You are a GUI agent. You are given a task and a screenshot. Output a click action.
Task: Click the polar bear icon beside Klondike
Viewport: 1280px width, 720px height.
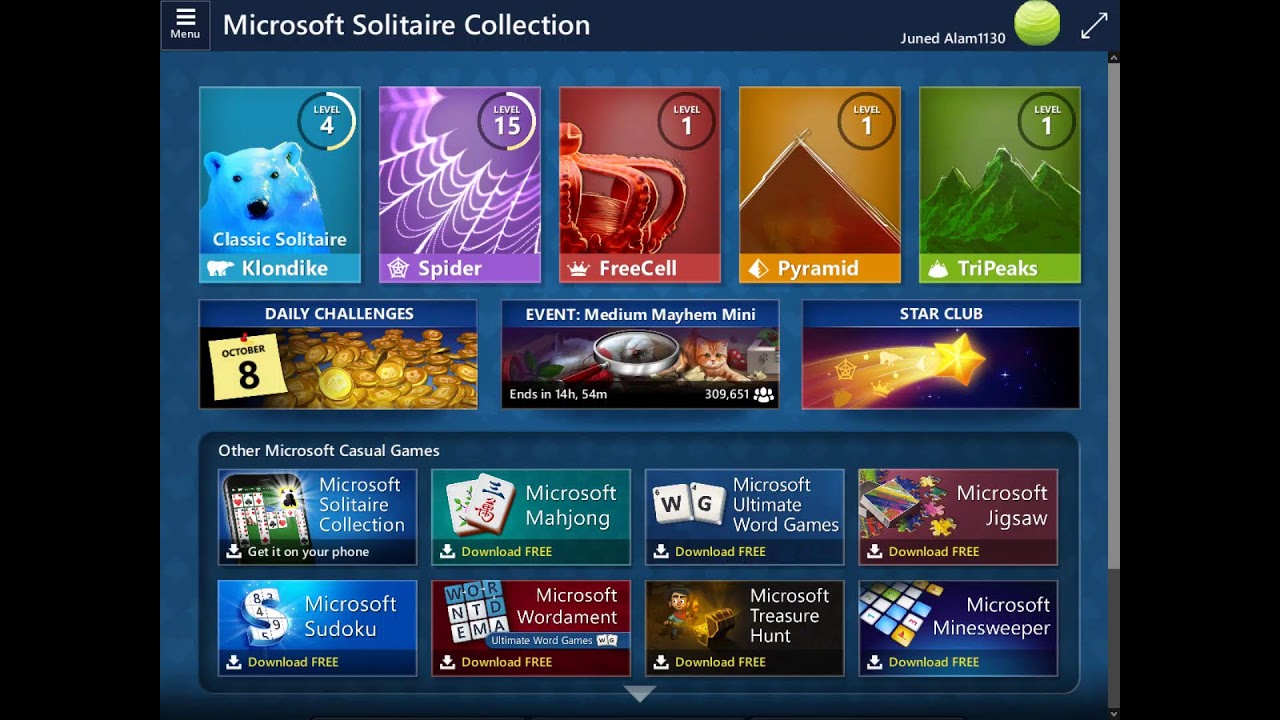220,268
